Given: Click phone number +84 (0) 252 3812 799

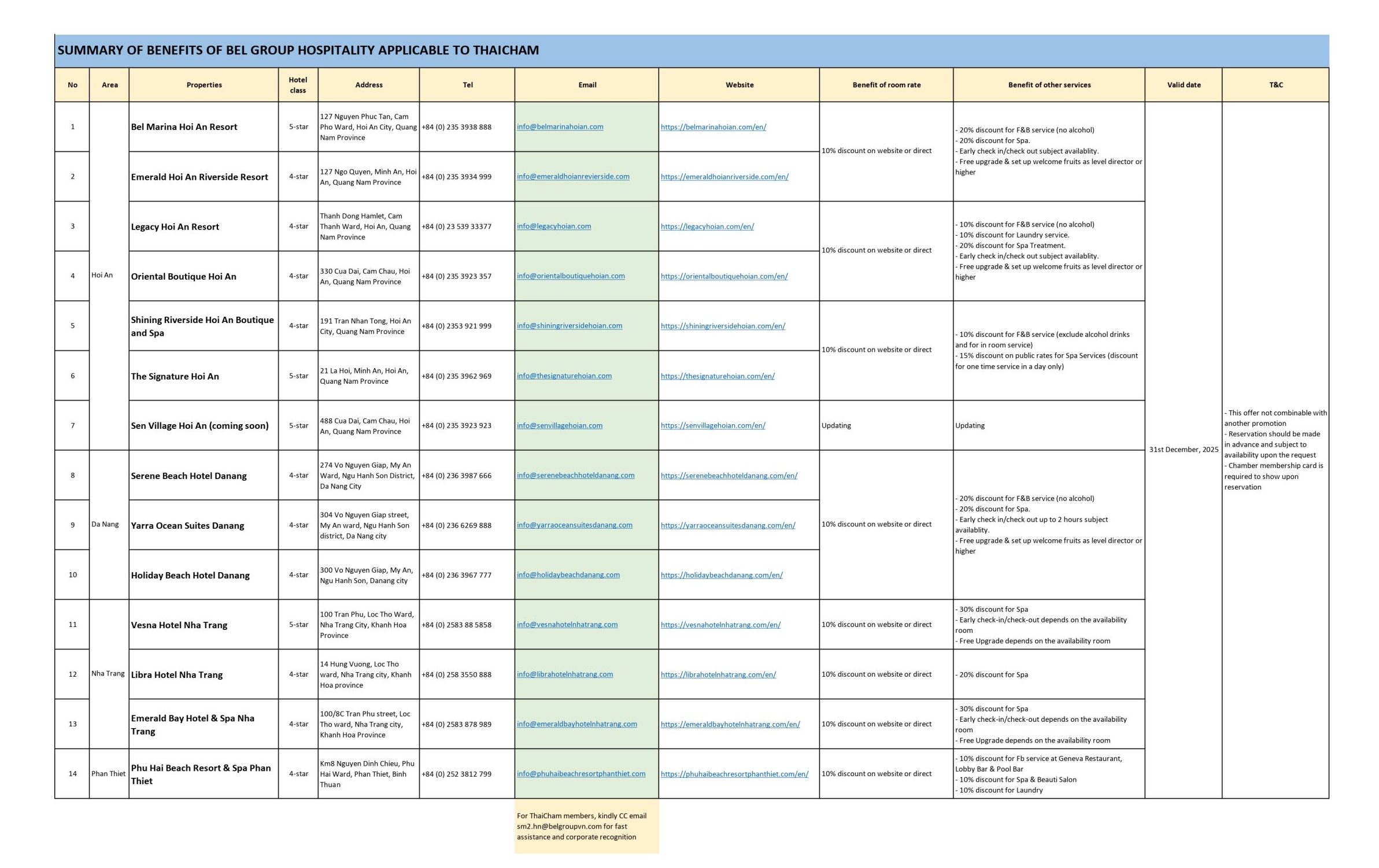Looking at the screenshot, I should click(x=456, y=774).
